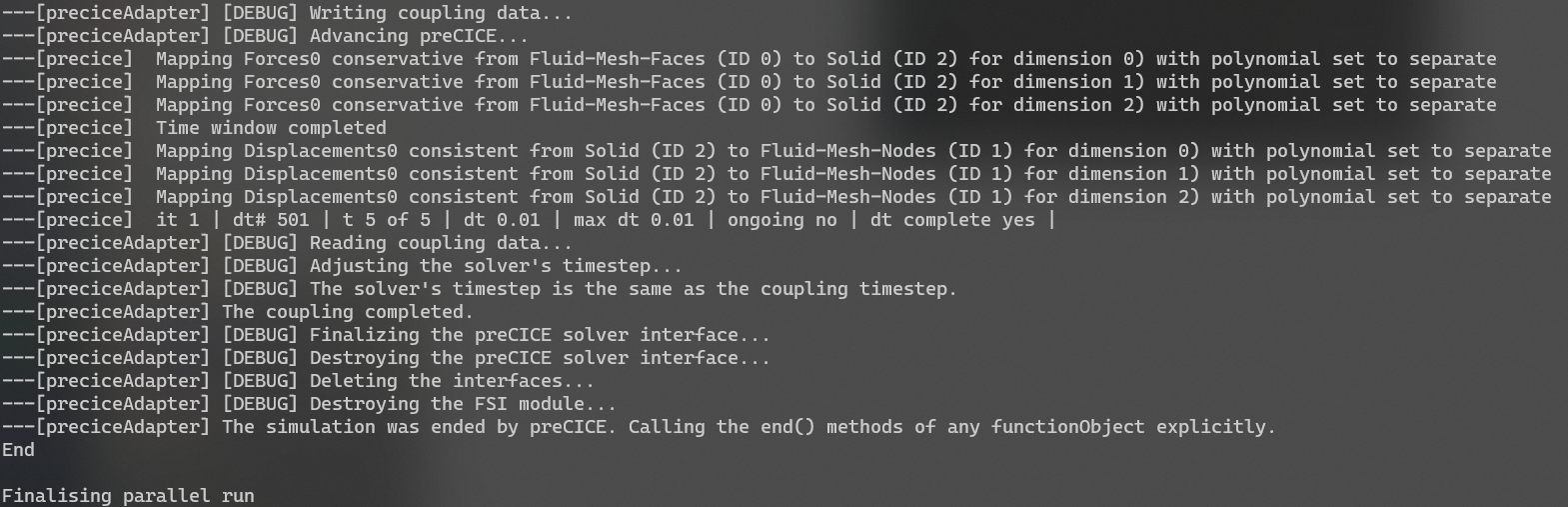Click the "dt# 501" text in the status line
The height and width of the screenshot is (507, 1568).
(269, 220)
